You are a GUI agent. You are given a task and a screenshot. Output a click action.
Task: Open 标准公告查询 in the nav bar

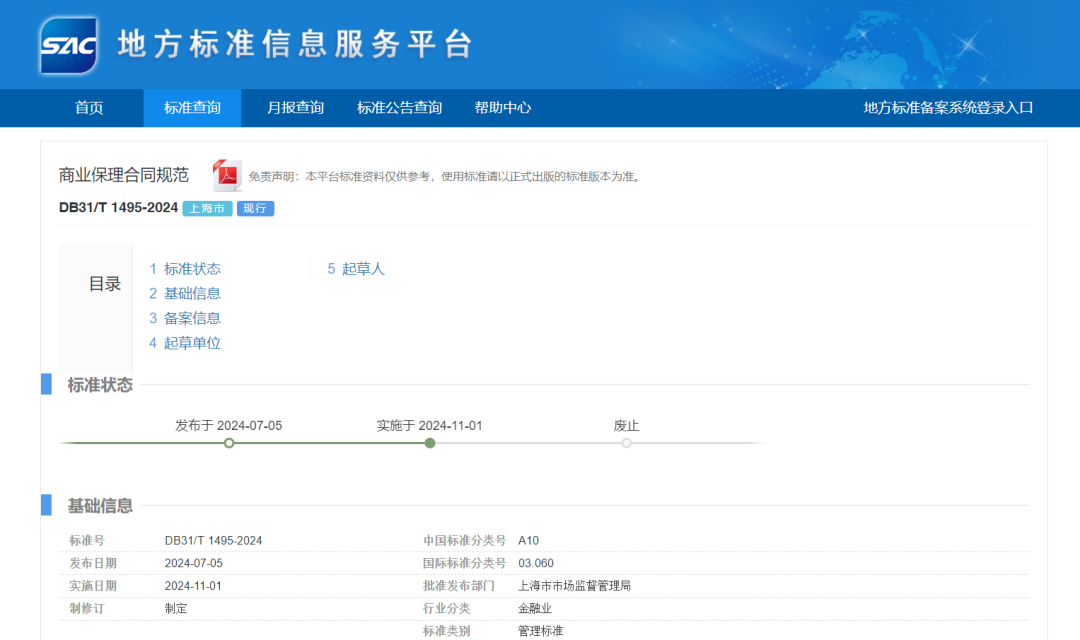click(x=399, y=107)
